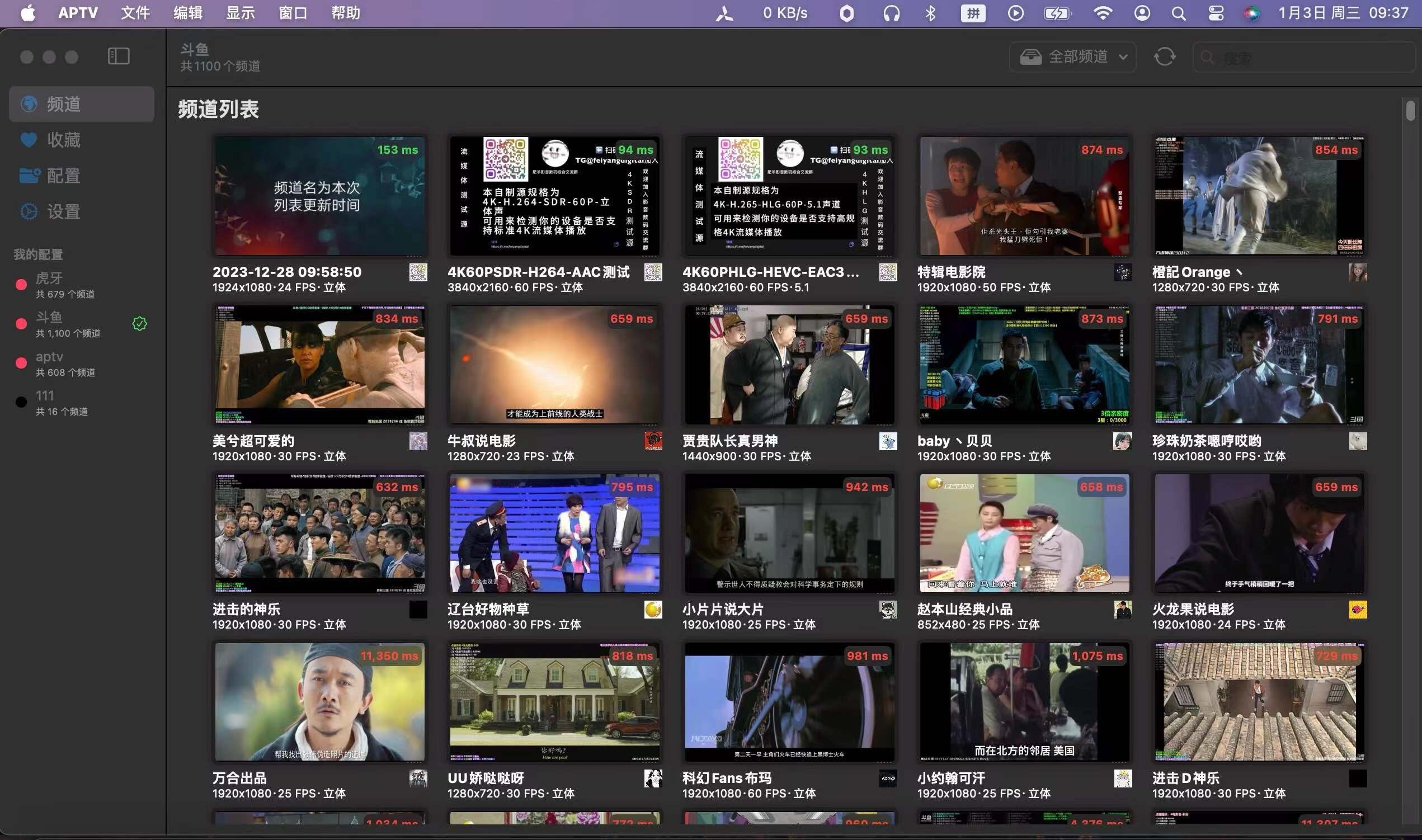Viewport: 1422px width, 840px height.
Task: Open the Apple menu
Action: click(28, 13)
